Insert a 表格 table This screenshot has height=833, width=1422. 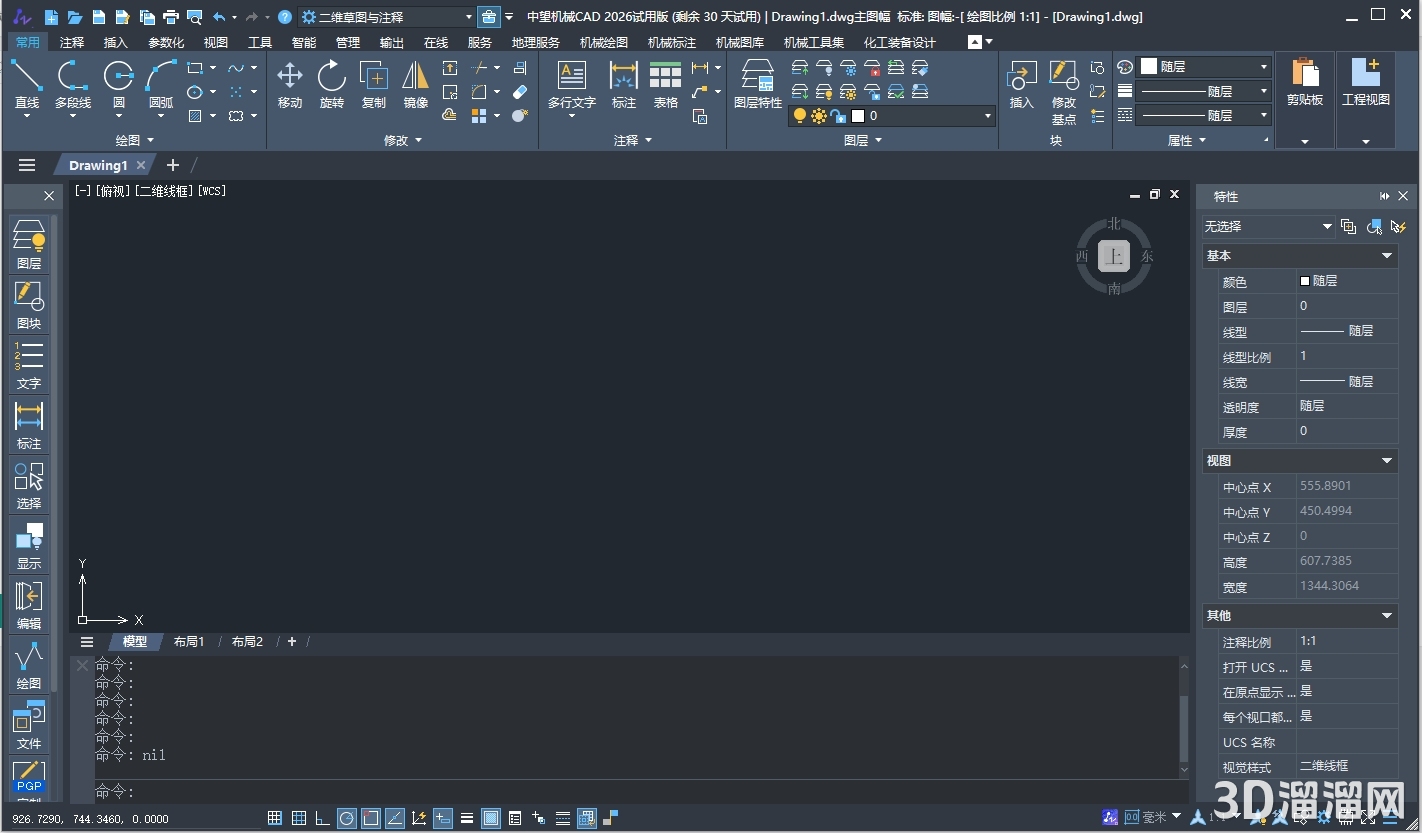click(x=666, y=85)
